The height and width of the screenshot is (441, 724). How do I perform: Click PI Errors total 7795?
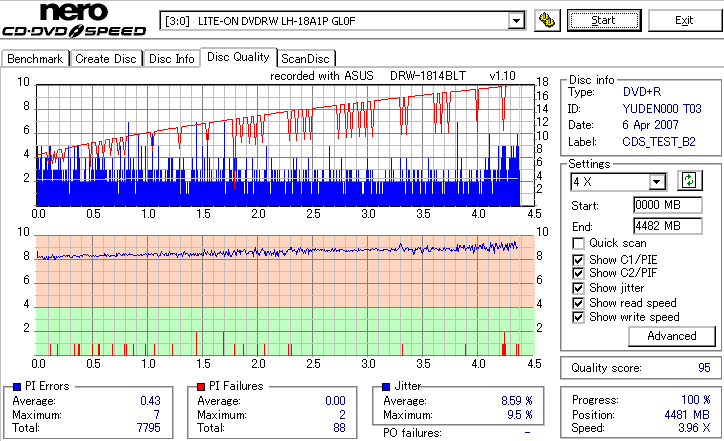pyautogui.click(x=149, y=428)
